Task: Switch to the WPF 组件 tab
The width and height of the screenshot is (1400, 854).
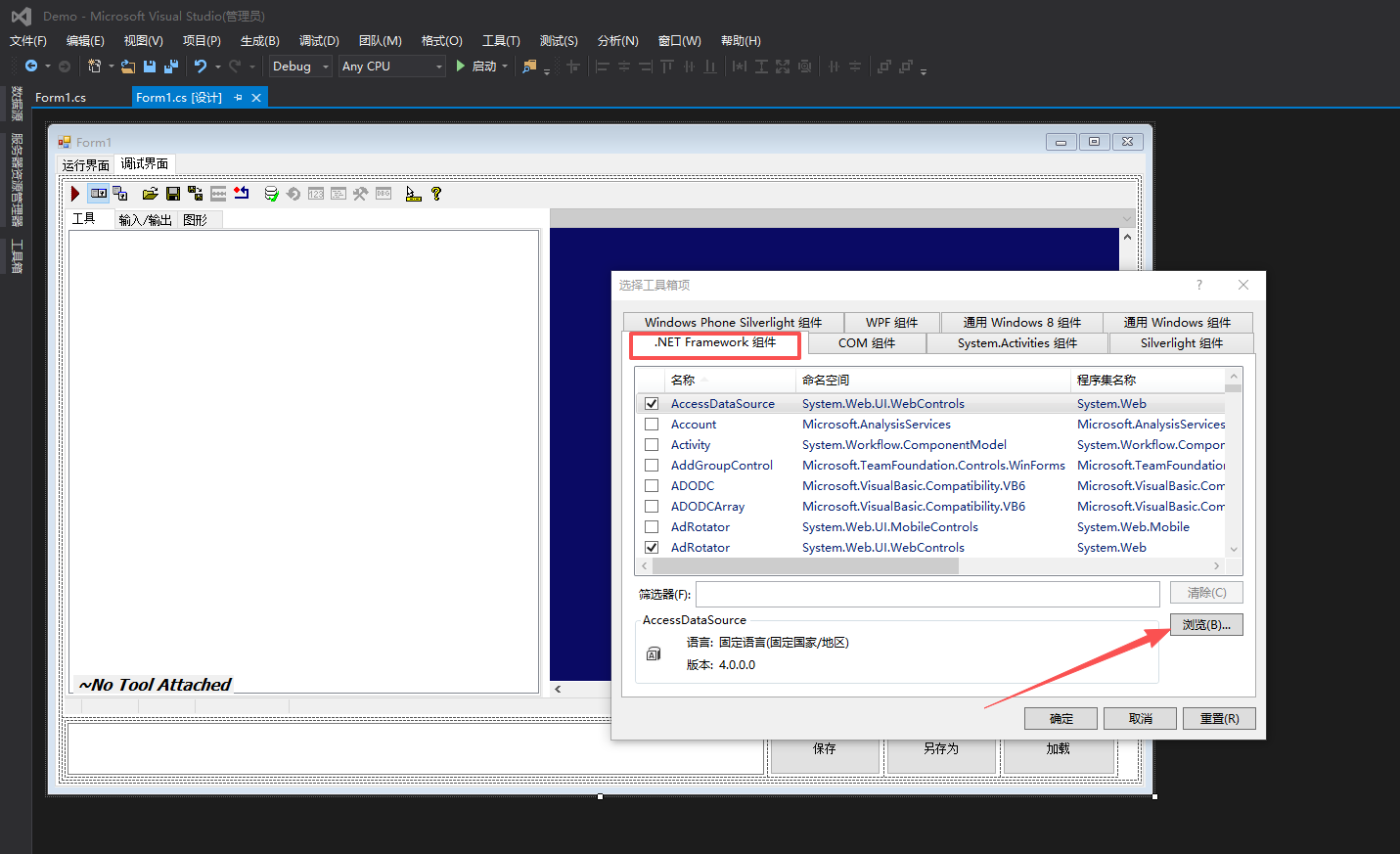Action: pyautogui.click(x=891, y=322)
